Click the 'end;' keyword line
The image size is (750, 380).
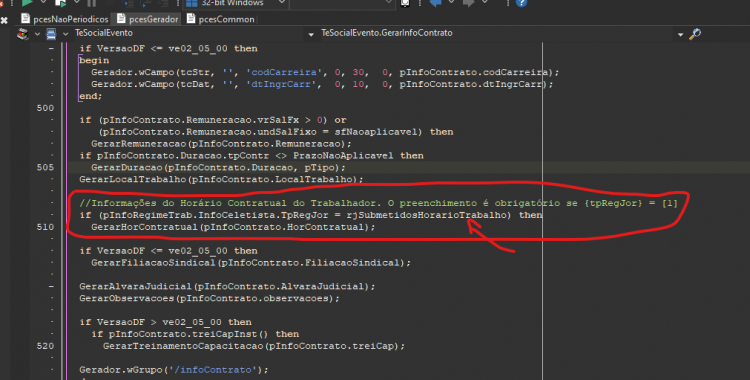point(91,96)
